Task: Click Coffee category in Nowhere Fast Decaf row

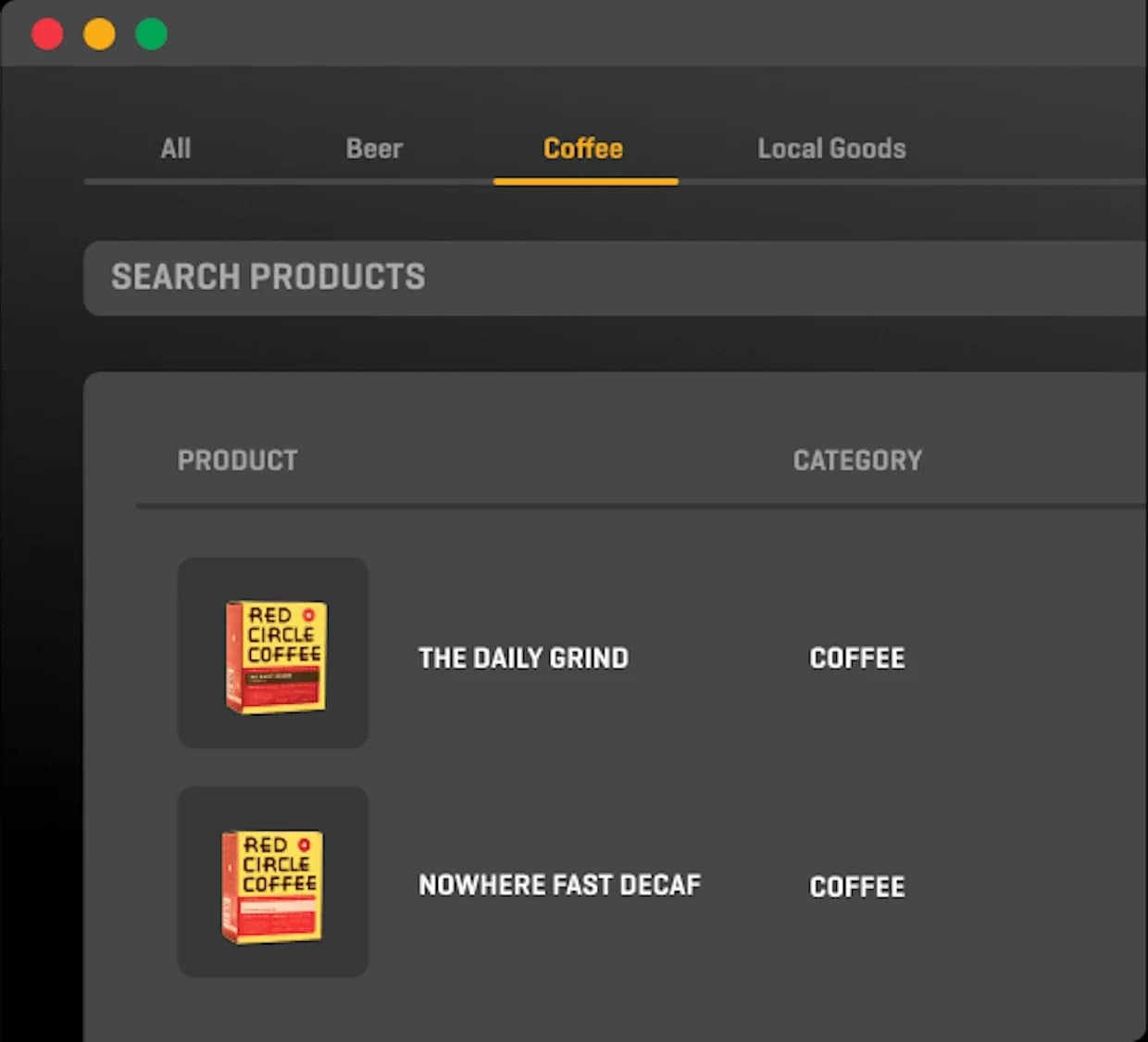Action: click(857, 886)
